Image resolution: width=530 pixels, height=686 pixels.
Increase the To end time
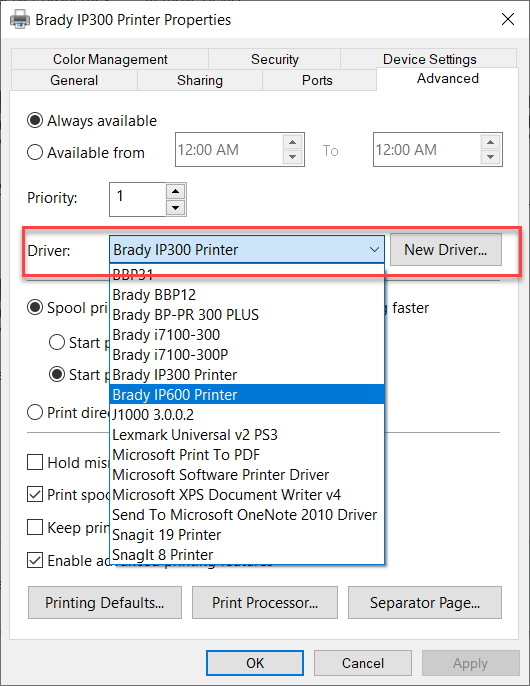pyautogui.click(x=490, y=142)
